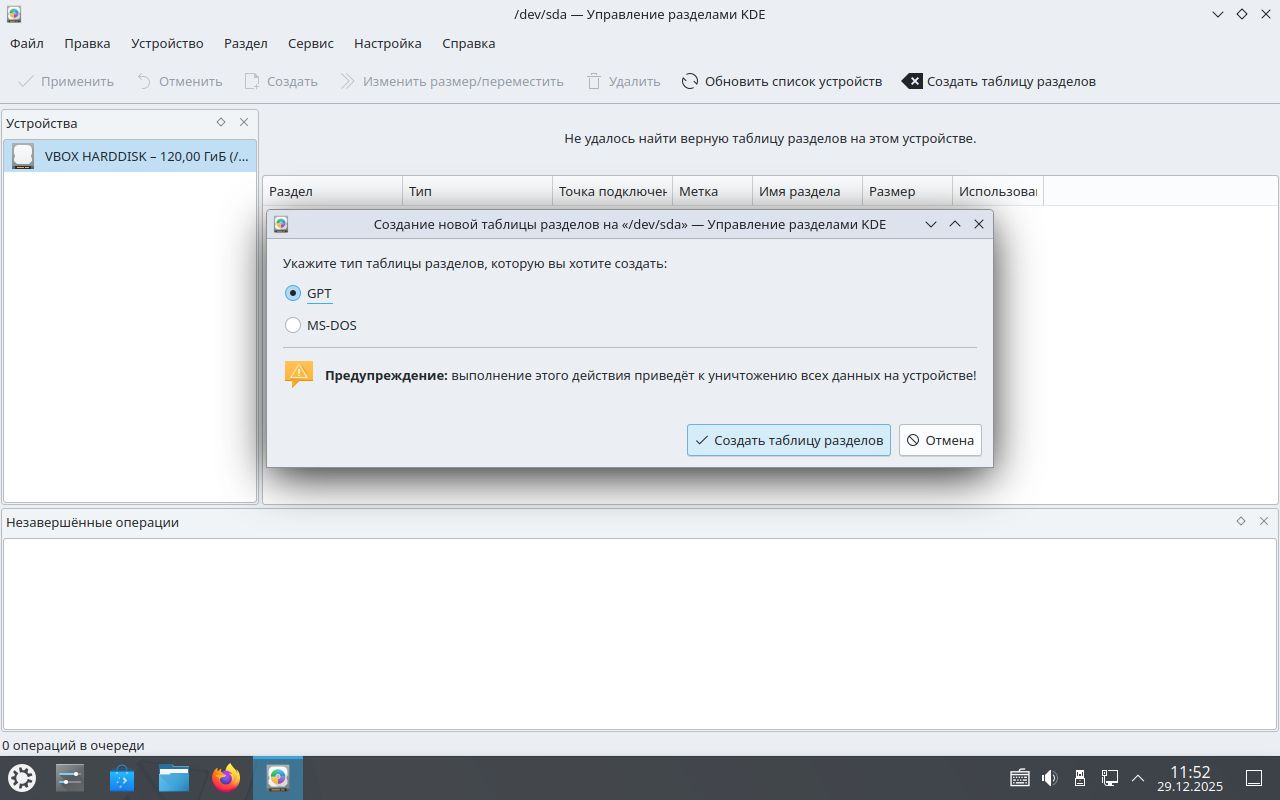Float the Устройства panel via diamond icon

tap(221, 122)
